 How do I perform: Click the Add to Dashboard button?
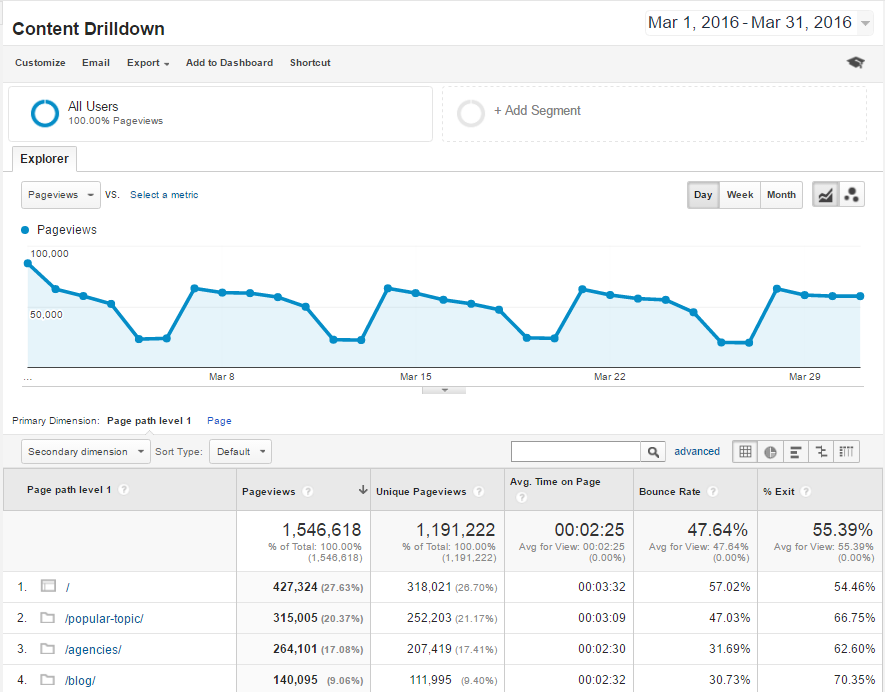tap(229, 63)
